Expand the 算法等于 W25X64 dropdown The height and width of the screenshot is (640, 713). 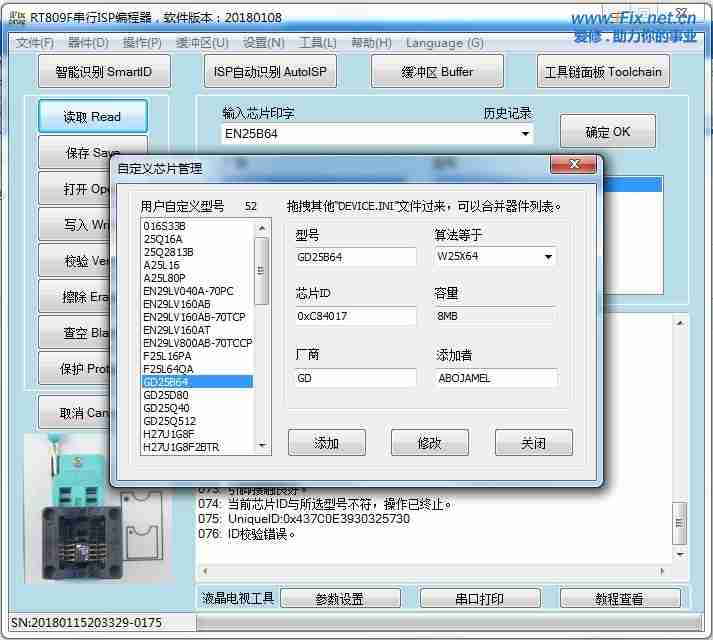click(x=548, y=257)
